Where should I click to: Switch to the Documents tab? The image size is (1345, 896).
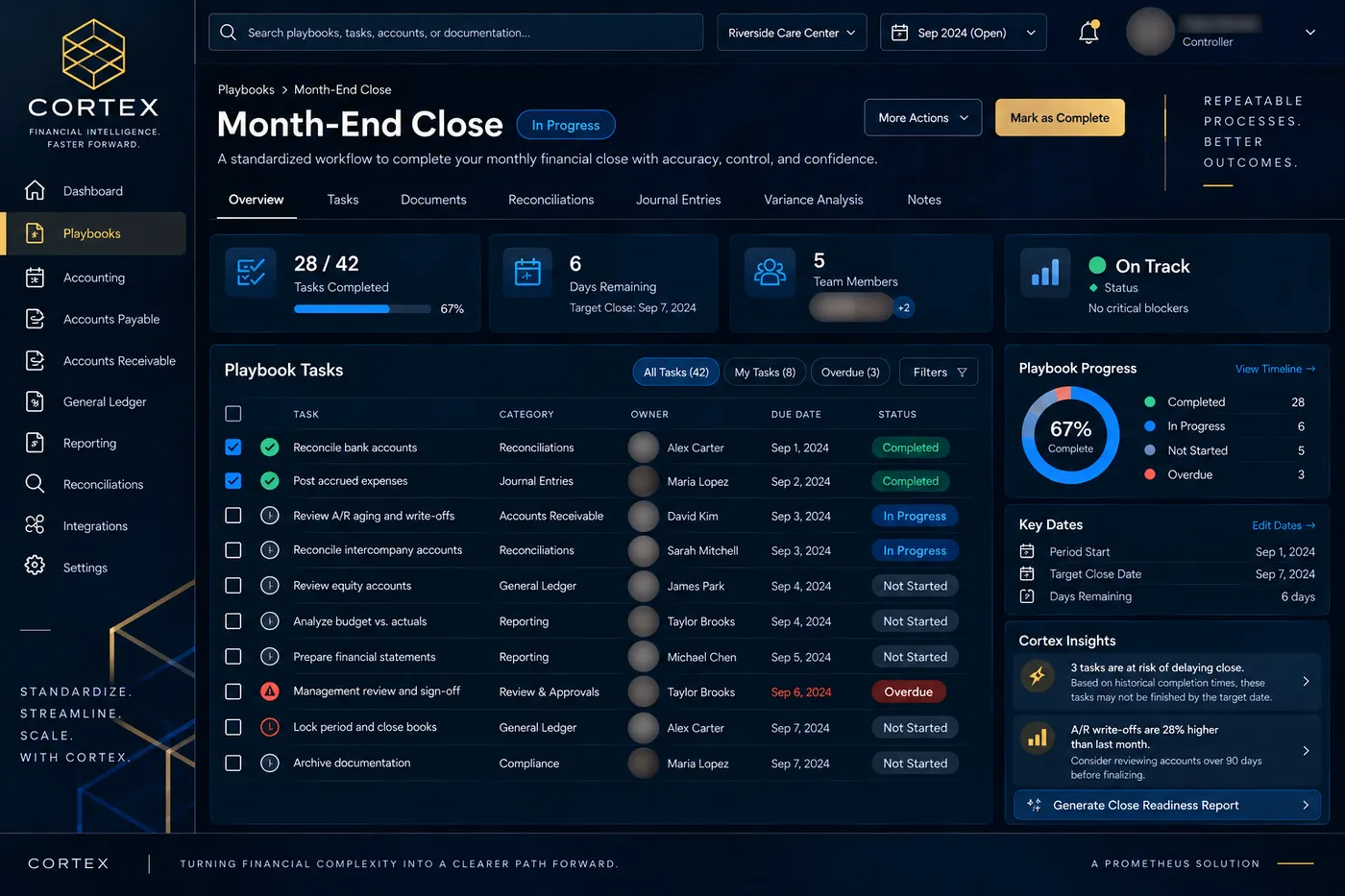pyautogui.click(x=433, y=200)
